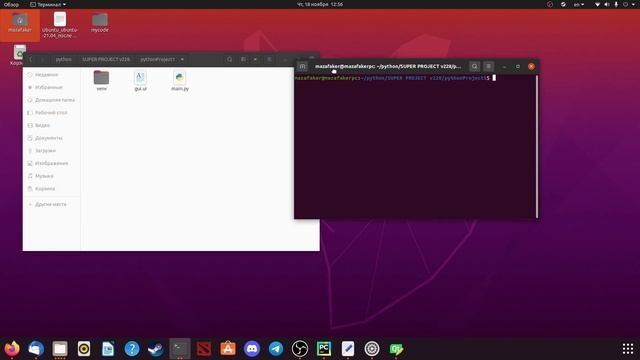The image size is (640, 360).
Task: Open PyCharm from the dock
Action: [x=324, y=349]
